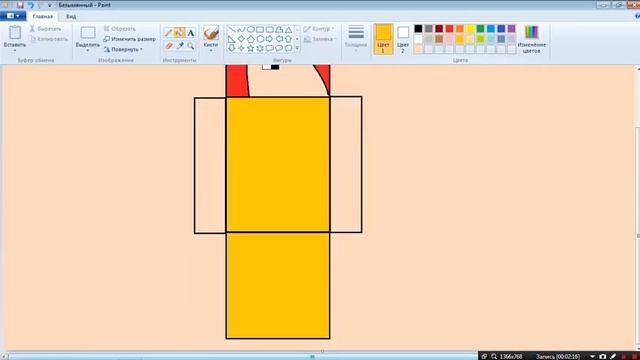Pick the black color swatch
Viewport: 640px width, 360px height.
418,29
